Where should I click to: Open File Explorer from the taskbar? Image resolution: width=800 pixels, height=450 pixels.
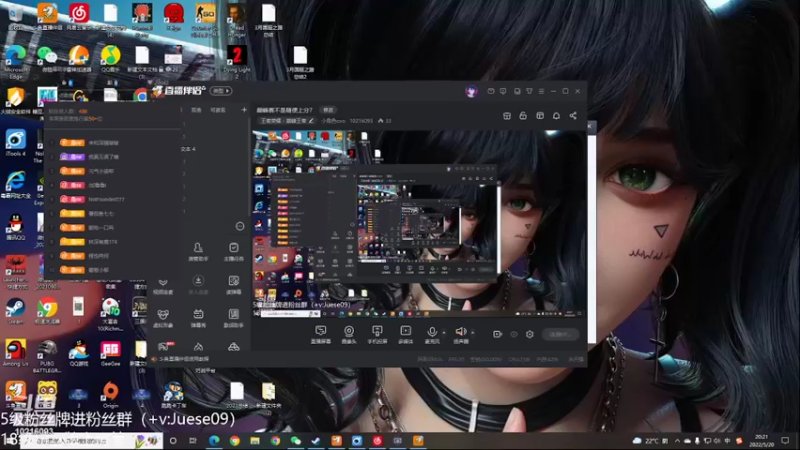[x=255, y=441]
